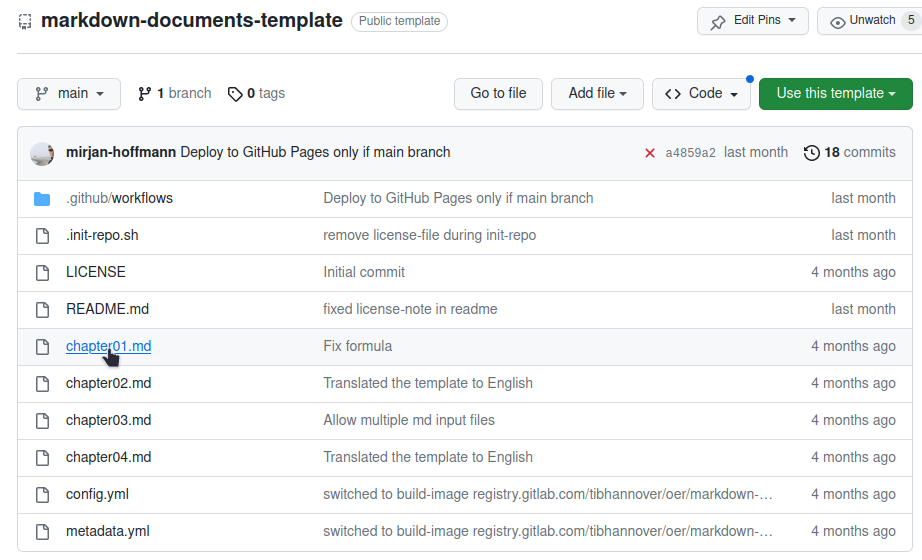Click the mirjan-hoffmann avatar image
This screenshot has height=560, width=922.
(42, 153)
